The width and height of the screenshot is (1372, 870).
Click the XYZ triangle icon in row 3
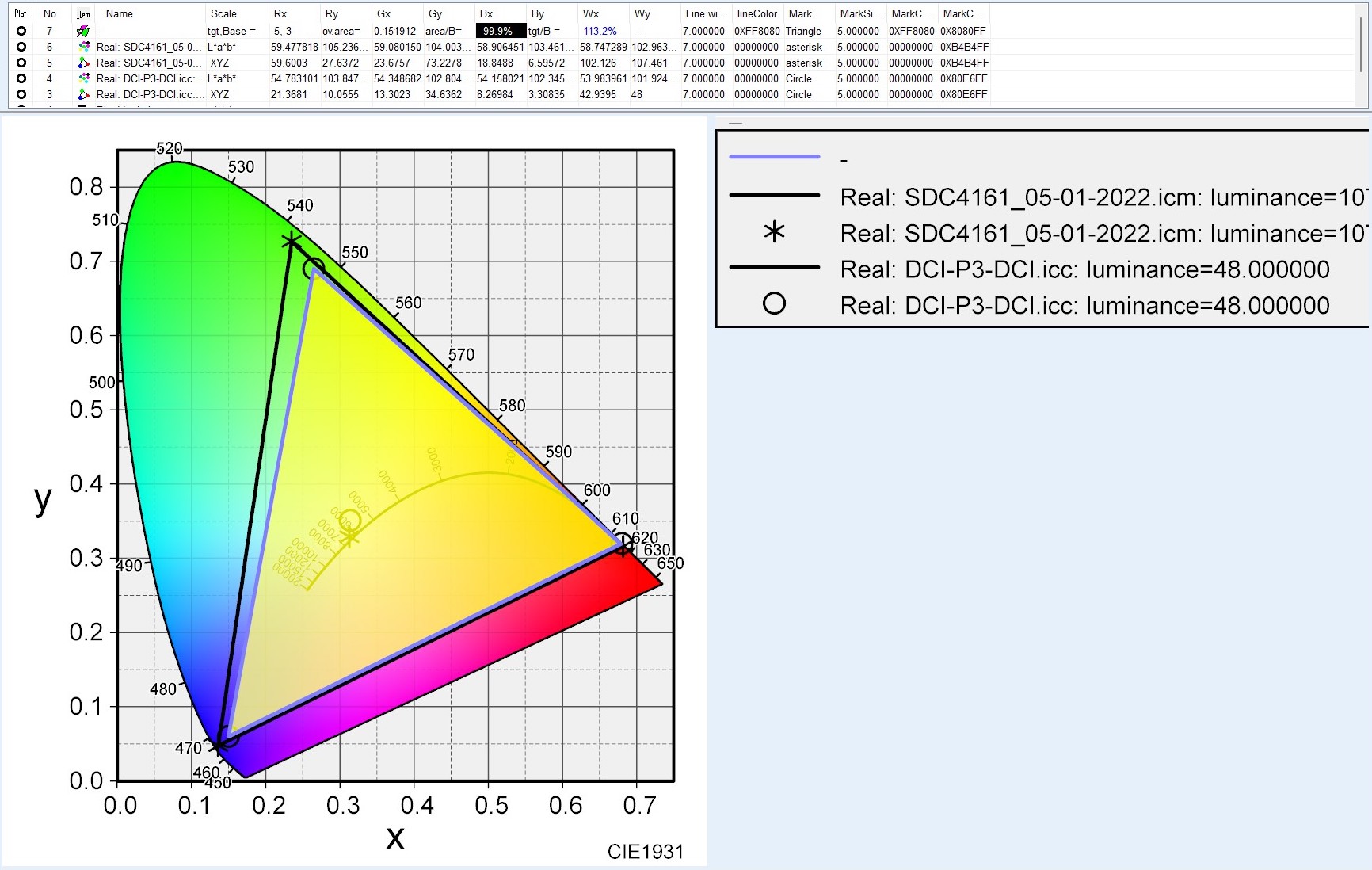(x=83, y=94)
